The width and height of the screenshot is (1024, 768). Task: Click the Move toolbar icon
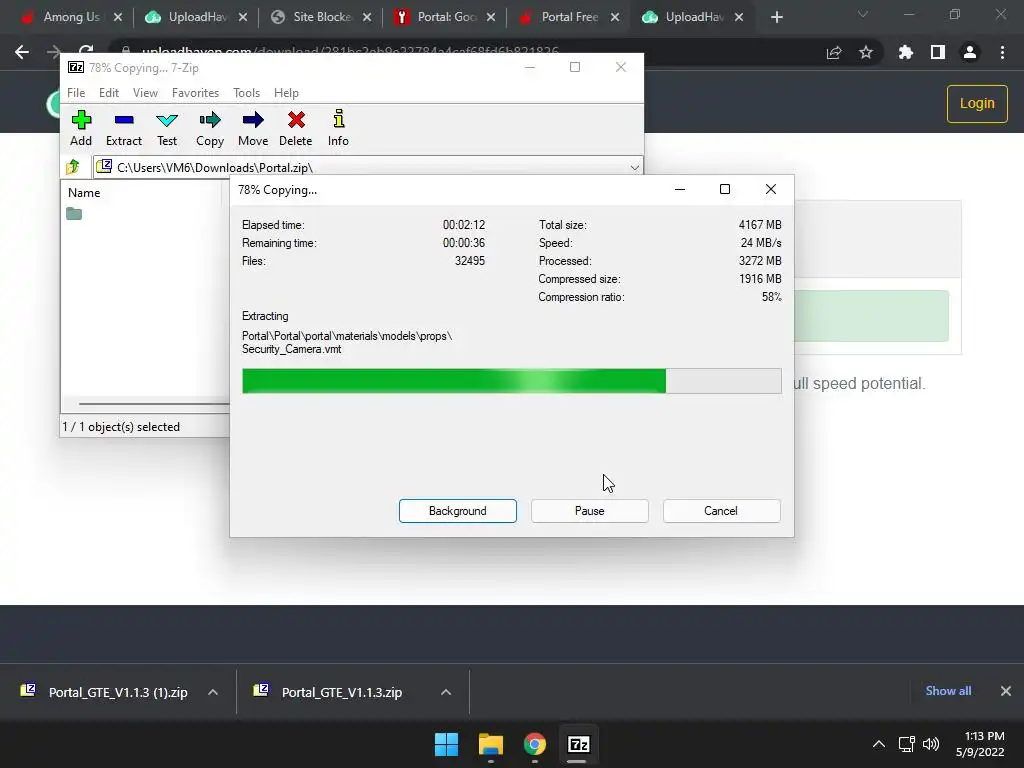point(253,128)
